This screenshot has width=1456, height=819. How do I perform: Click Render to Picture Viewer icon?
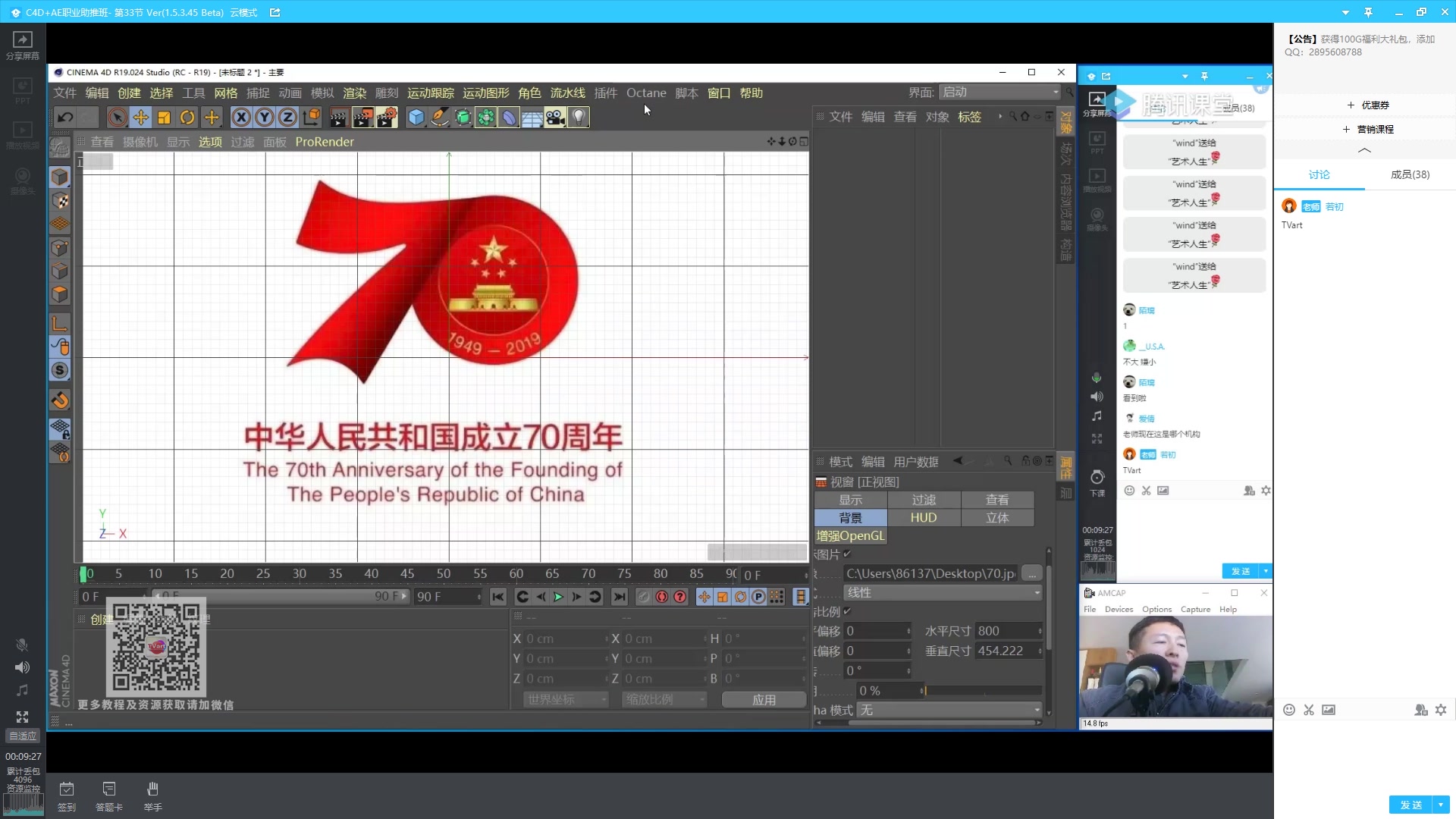[x=362, y=117]
